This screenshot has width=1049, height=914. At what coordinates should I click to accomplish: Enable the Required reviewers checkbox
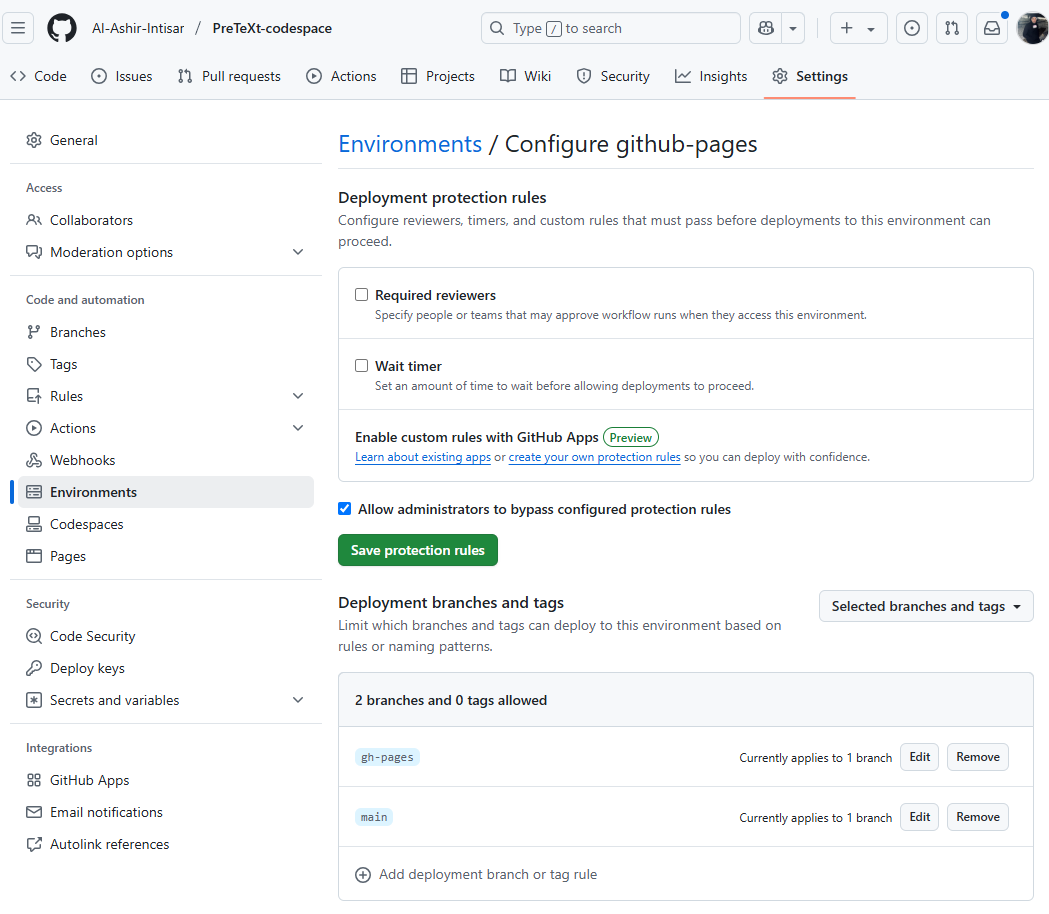click(361, 294)
